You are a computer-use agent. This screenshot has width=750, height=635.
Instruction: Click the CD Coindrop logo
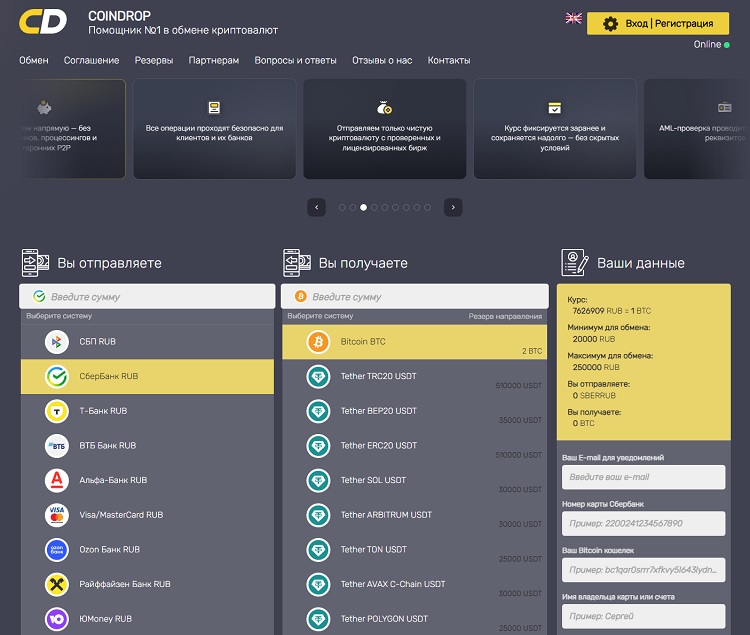coord(44,22)
